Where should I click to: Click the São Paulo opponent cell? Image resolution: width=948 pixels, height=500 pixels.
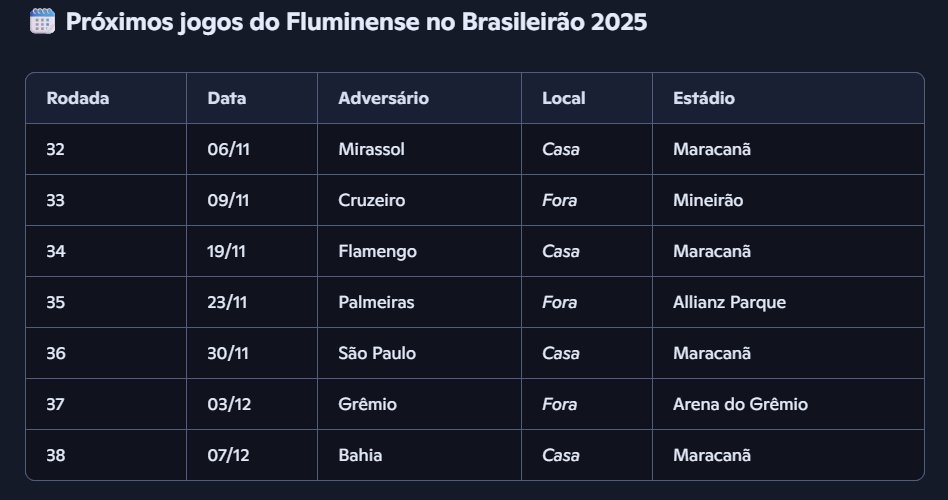[377, 353]
